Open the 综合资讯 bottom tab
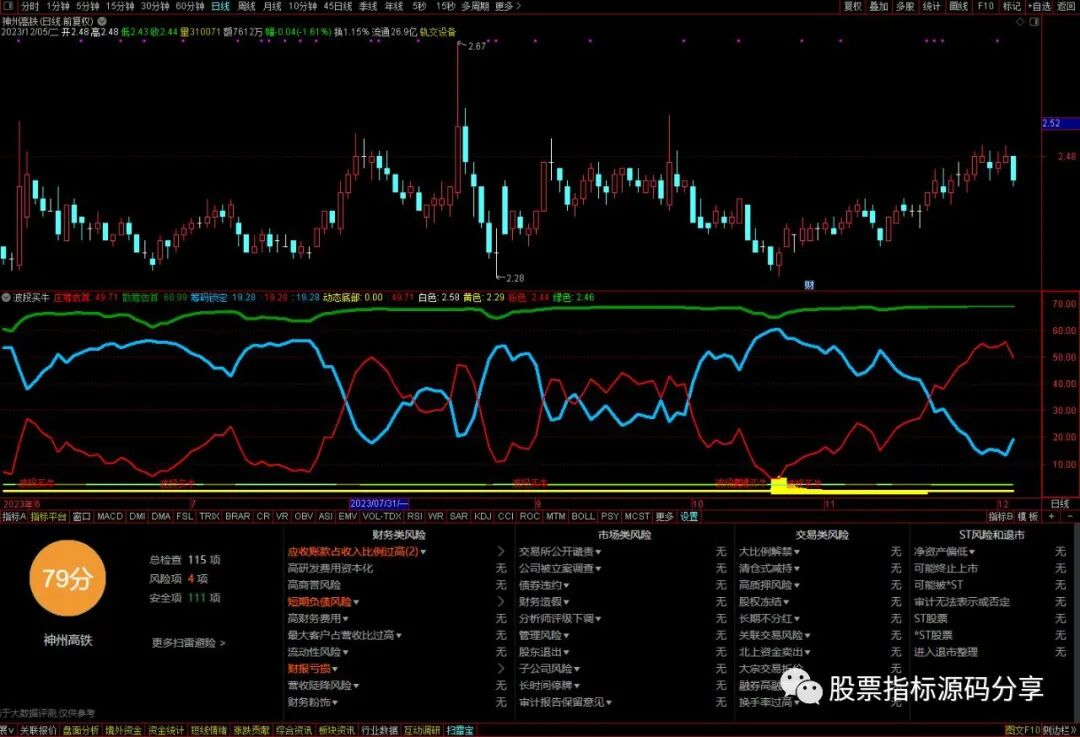This screenshot has width=1080, height=737. click(293, 731)
